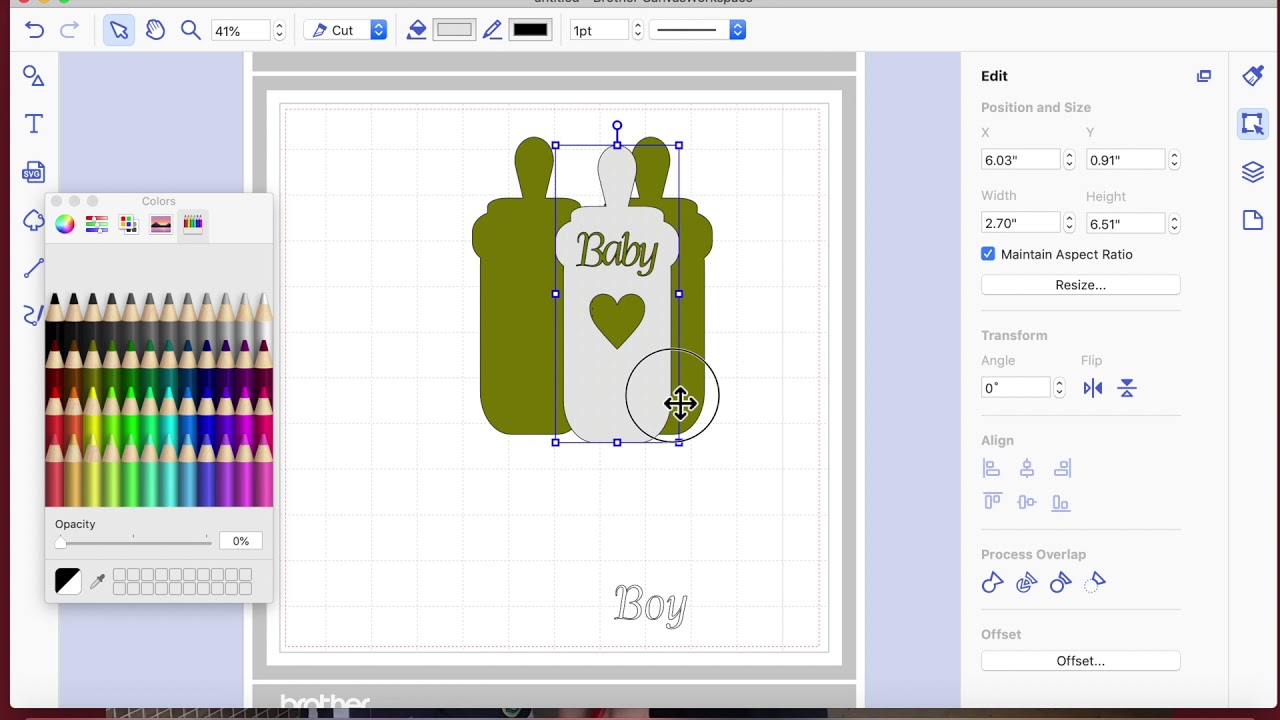Flip the selection horizontally
Viewport: 1280px width, 720px height.
(x=1093, y=388)
